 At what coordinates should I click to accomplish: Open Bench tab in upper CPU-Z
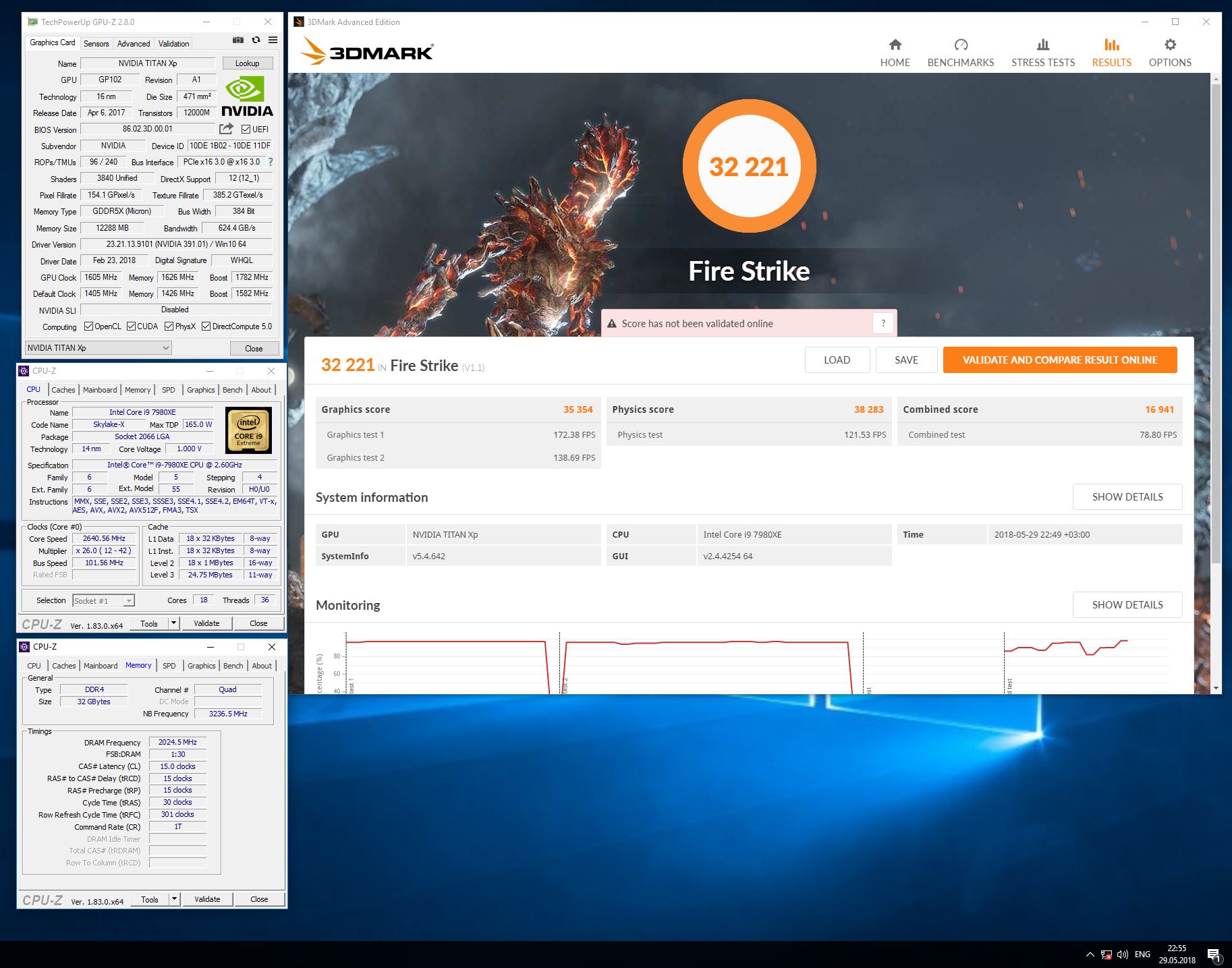pos(232,390)
